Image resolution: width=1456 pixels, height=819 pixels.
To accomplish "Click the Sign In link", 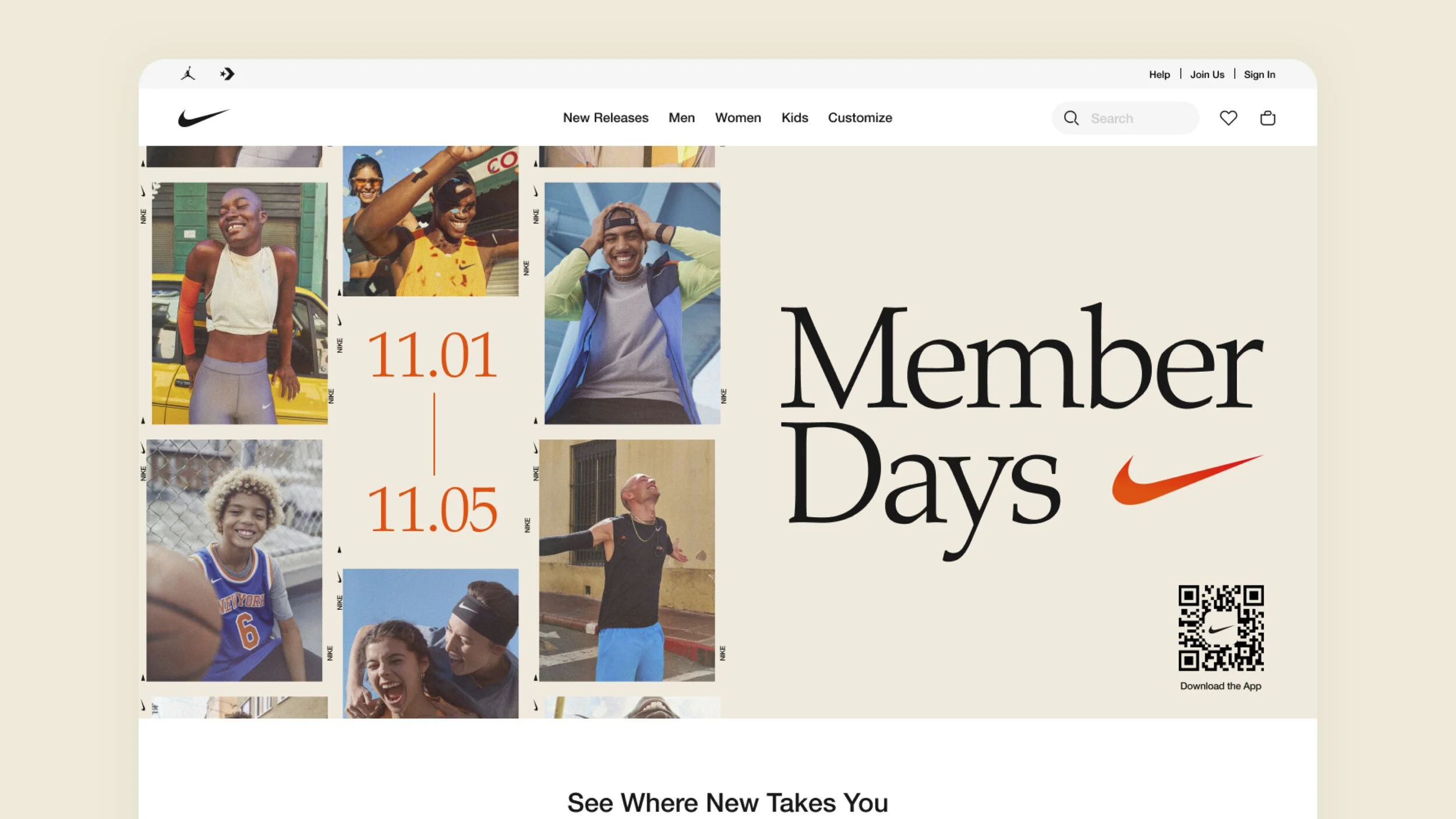I will pos(1259,75).
